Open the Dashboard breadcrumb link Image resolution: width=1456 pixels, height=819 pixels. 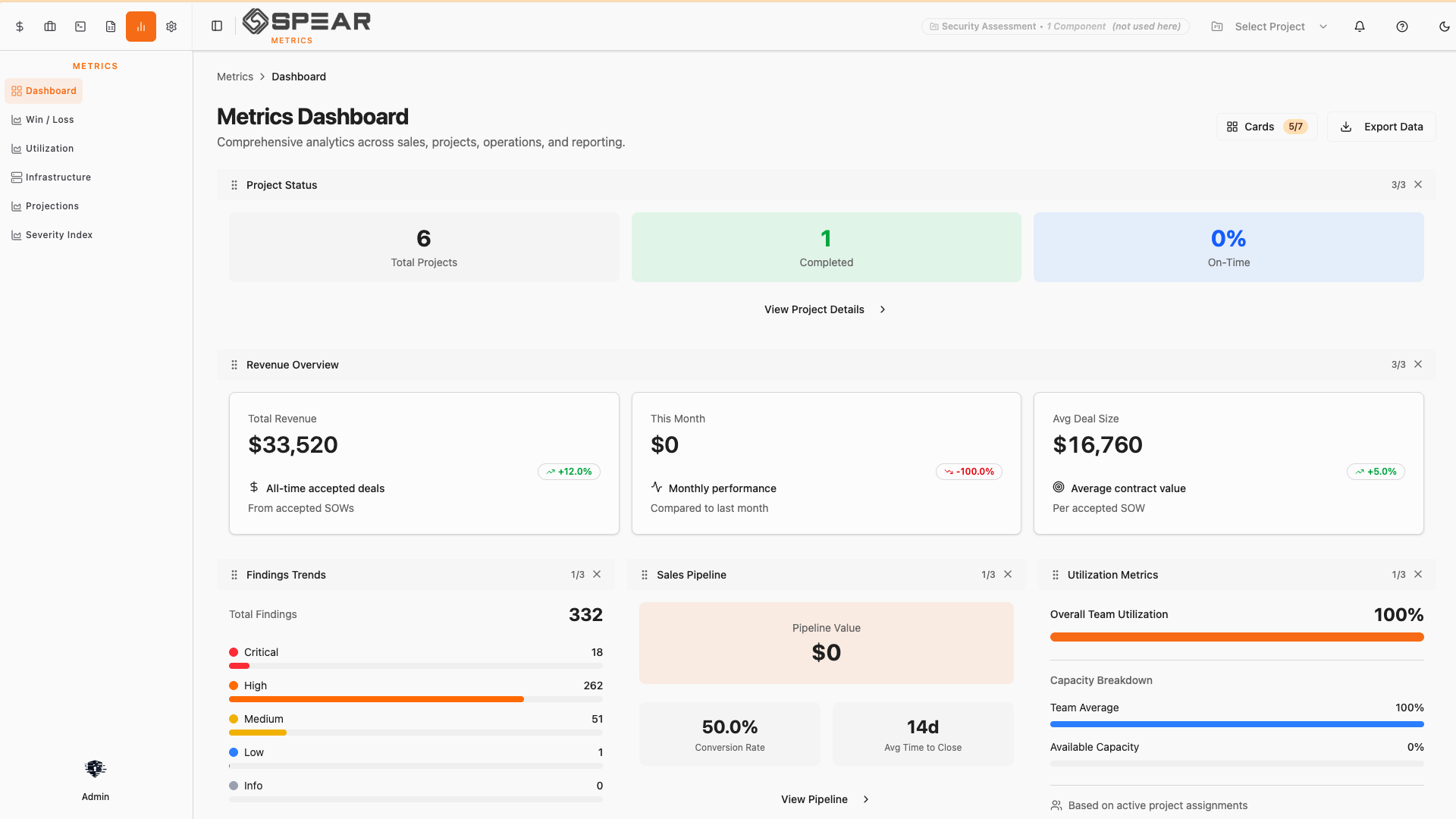pyautogui.click(x=298, y=77)
